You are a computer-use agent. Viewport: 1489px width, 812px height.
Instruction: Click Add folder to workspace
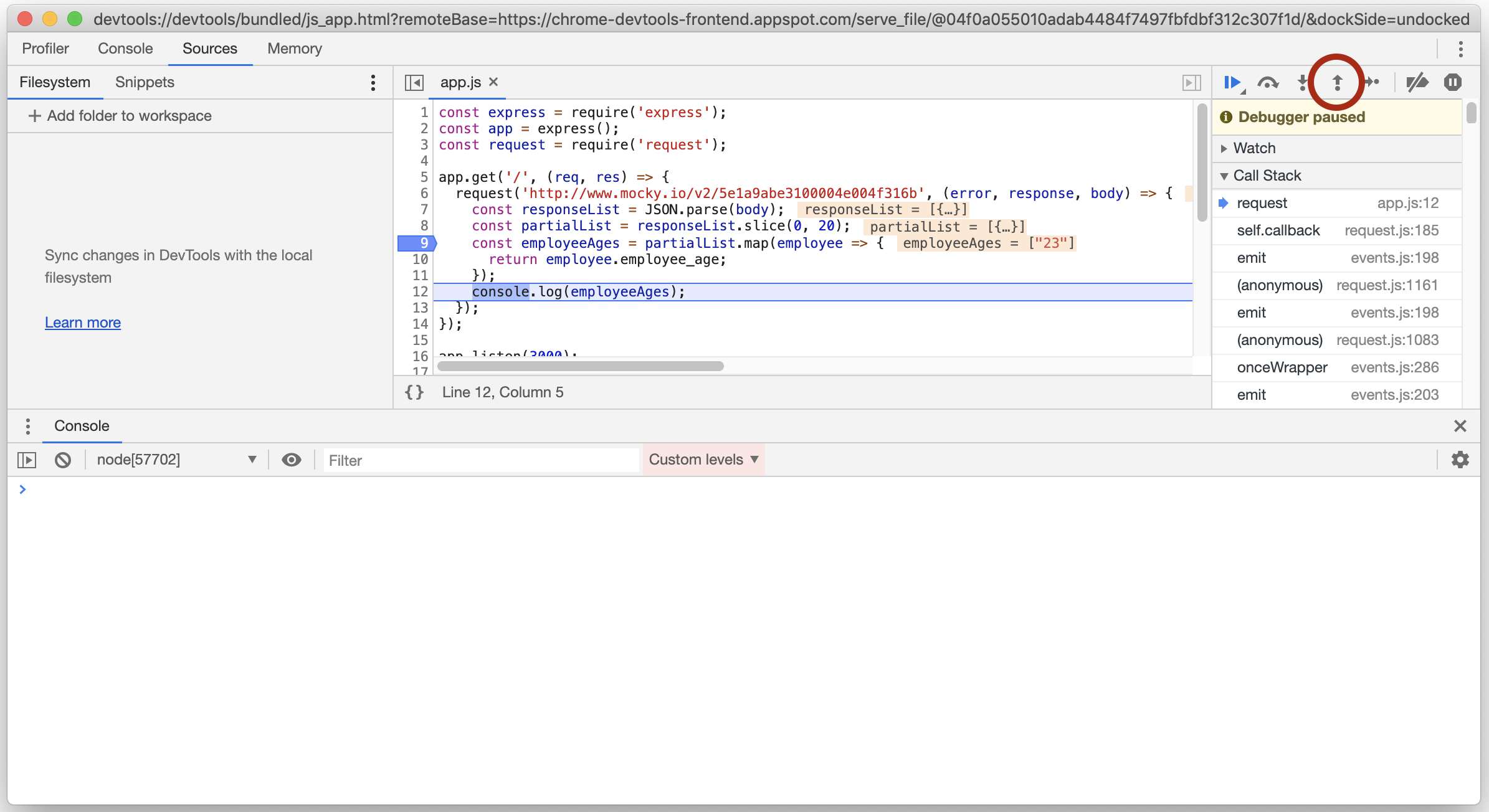(120, 115)
